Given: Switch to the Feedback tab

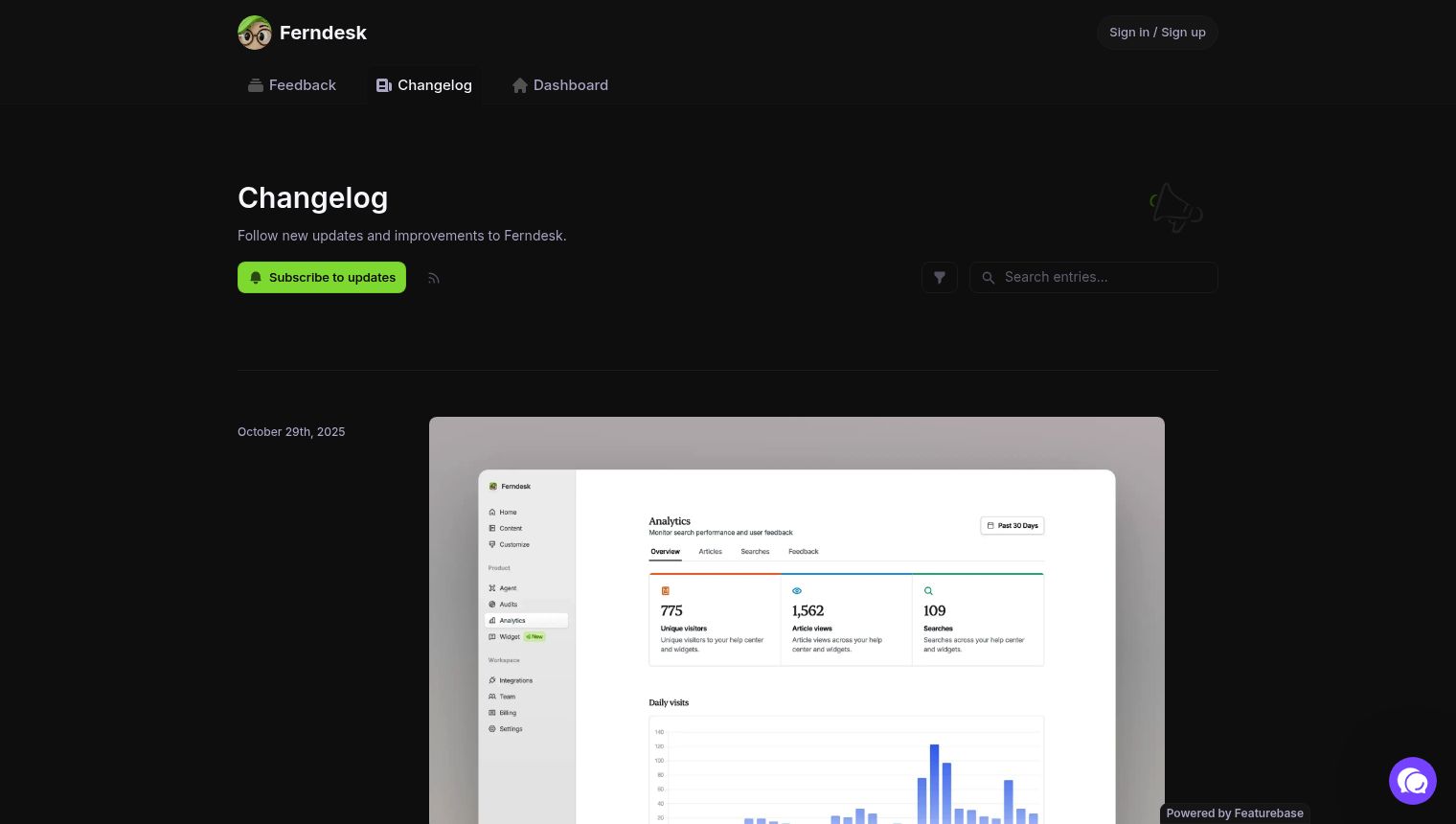Looking at the screenshot, I should coord(302,84).
